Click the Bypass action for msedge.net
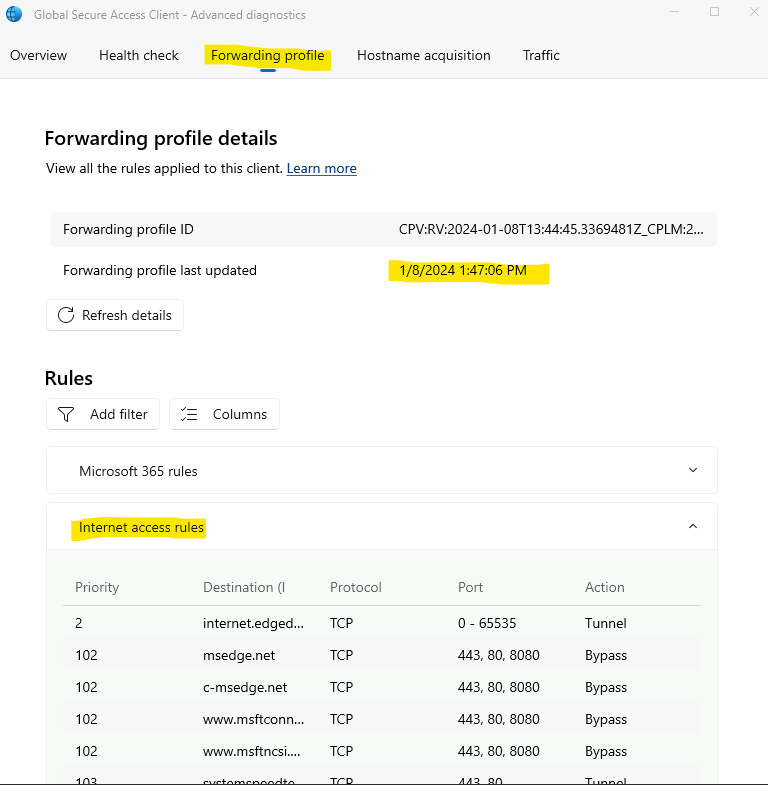 click(606, 655)
